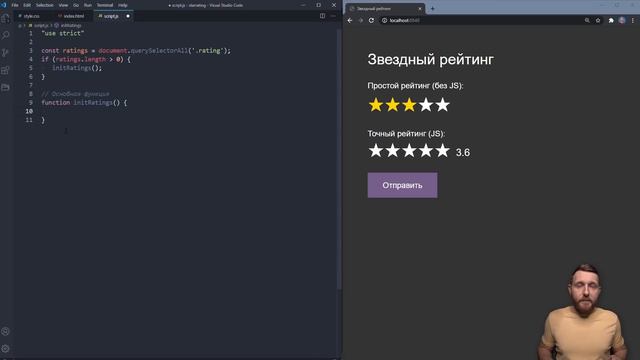Select first star of Простой рейтинг
Image resolution: width=640 pixels, height=360 pixels.
376,105
